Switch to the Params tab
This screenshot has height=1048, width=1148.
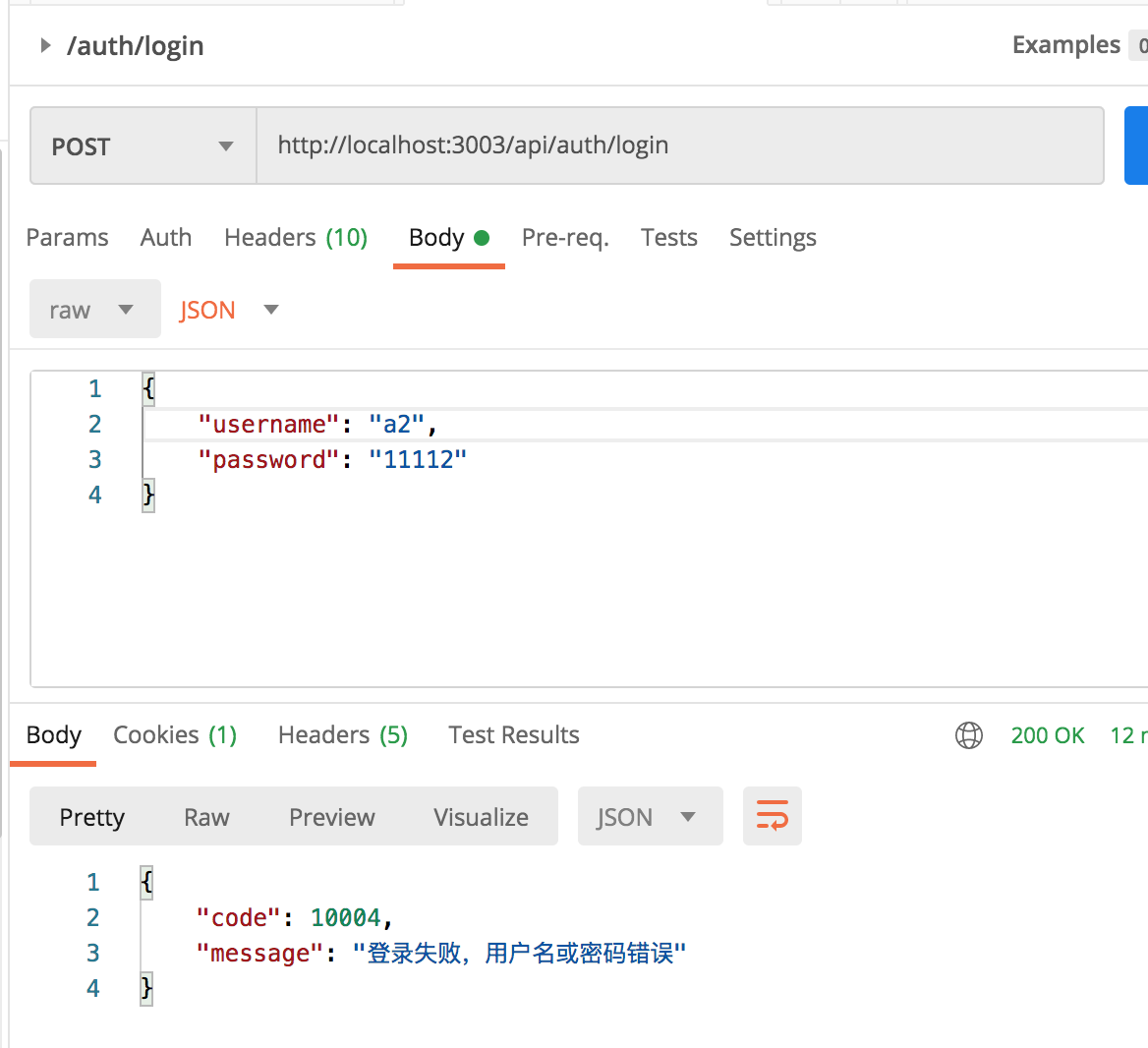(67, 238)
